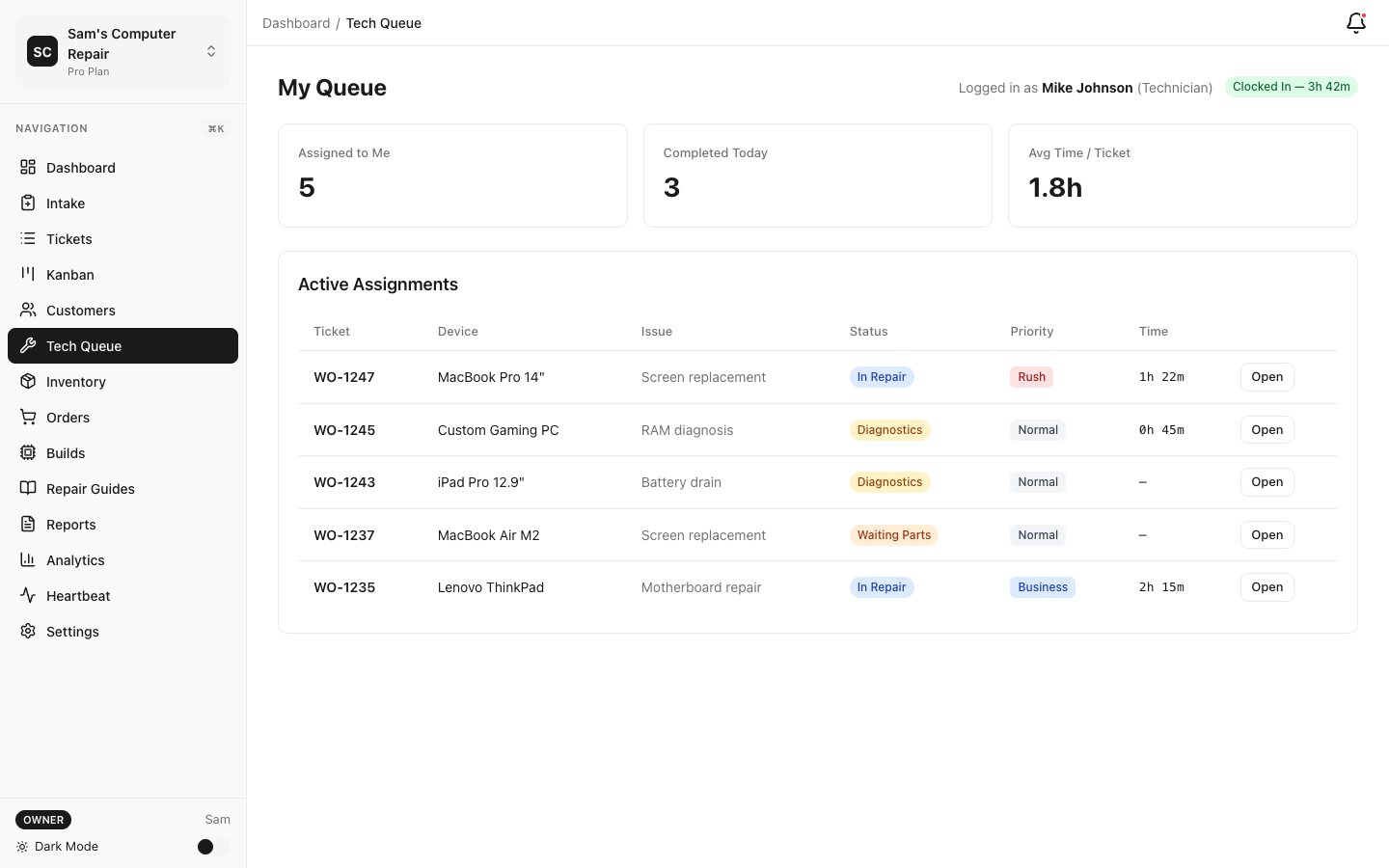This screenshot has width=1389, height=868.
Task: Click the notifications bell icon
Action: point(1355,23)
